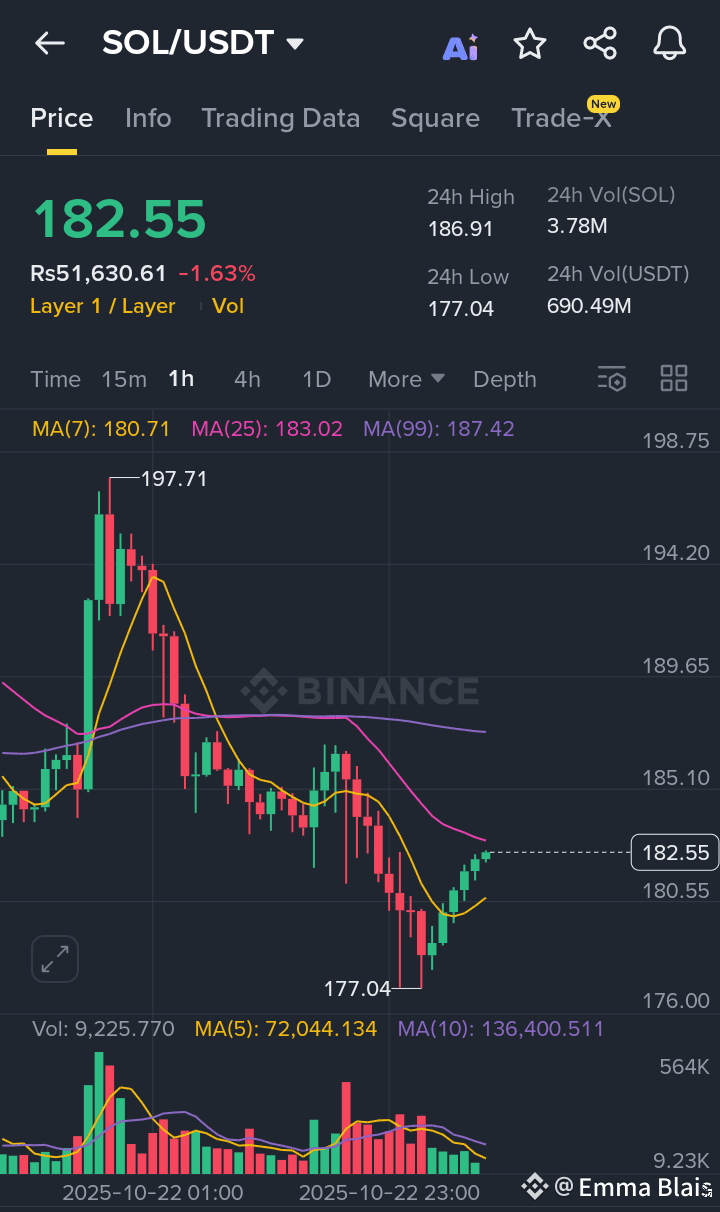Screen dimensions: 720x1212
Task: Switch to the Depth chart view
Action: 505,379
